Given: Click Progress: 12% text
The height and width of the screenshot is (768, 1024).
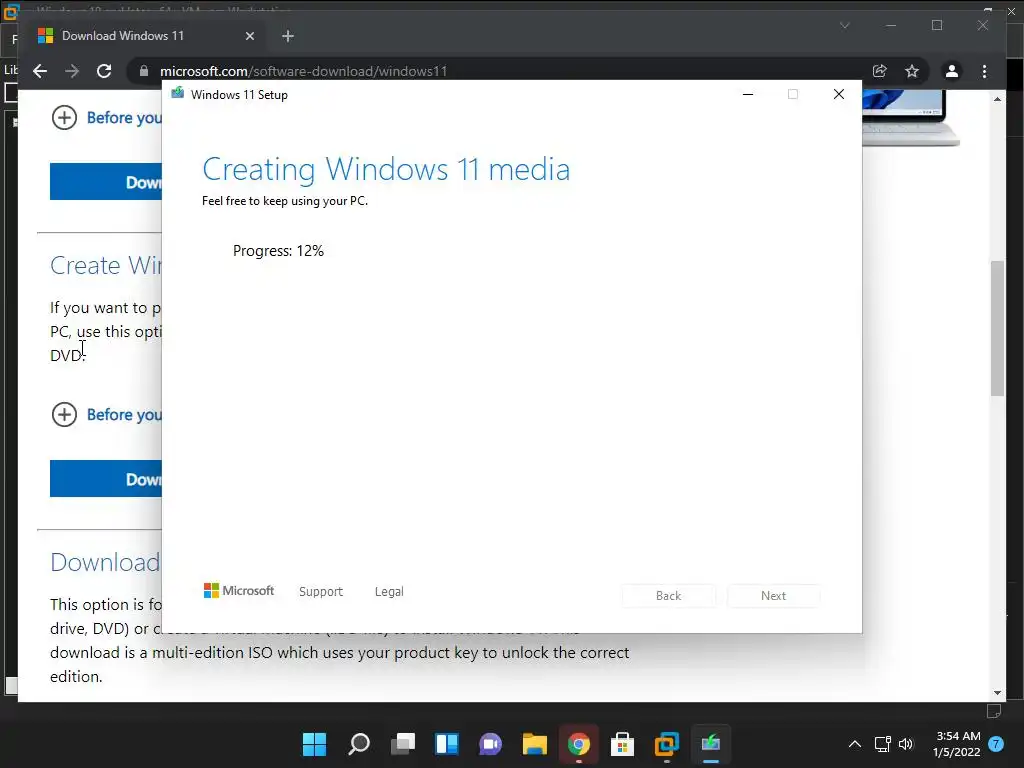Looking at the screenshot, I should click(278, 251).
